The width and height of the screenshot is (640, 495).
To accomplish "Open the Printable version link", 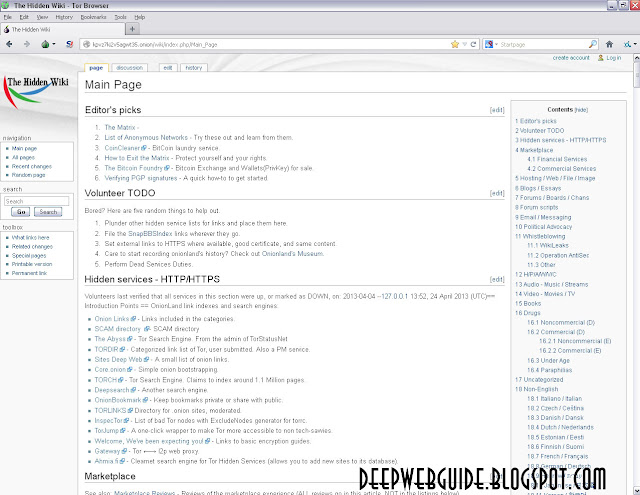I will 32,264.
